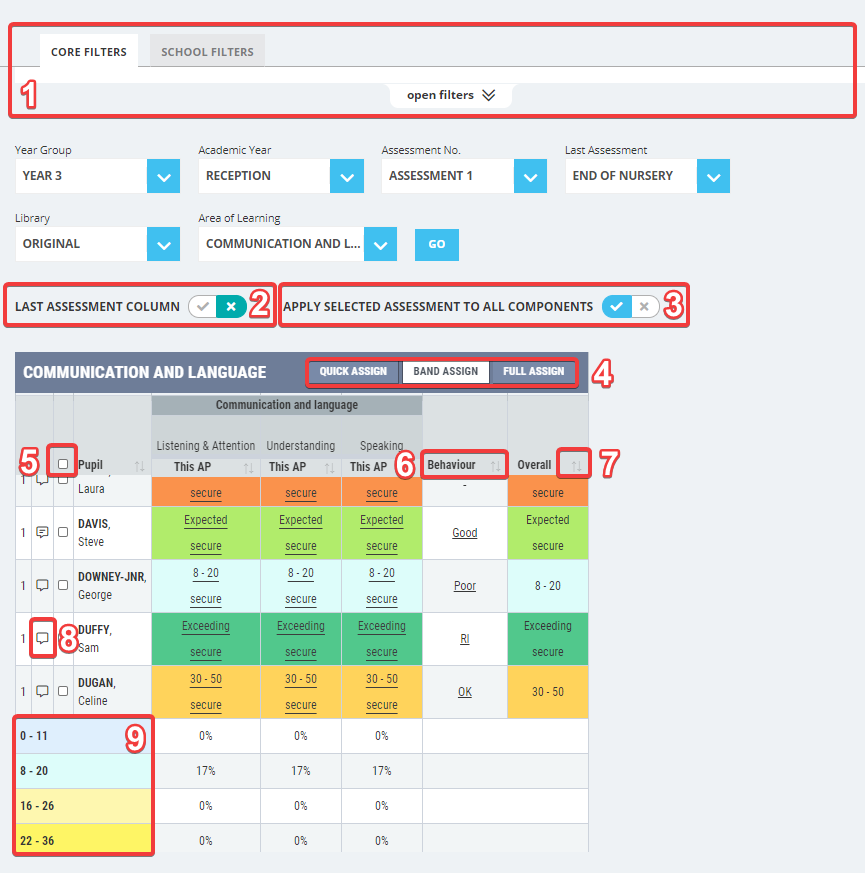Open comment icon for DUGAN, Celine
865x873 pixels.
pos(42,691)
